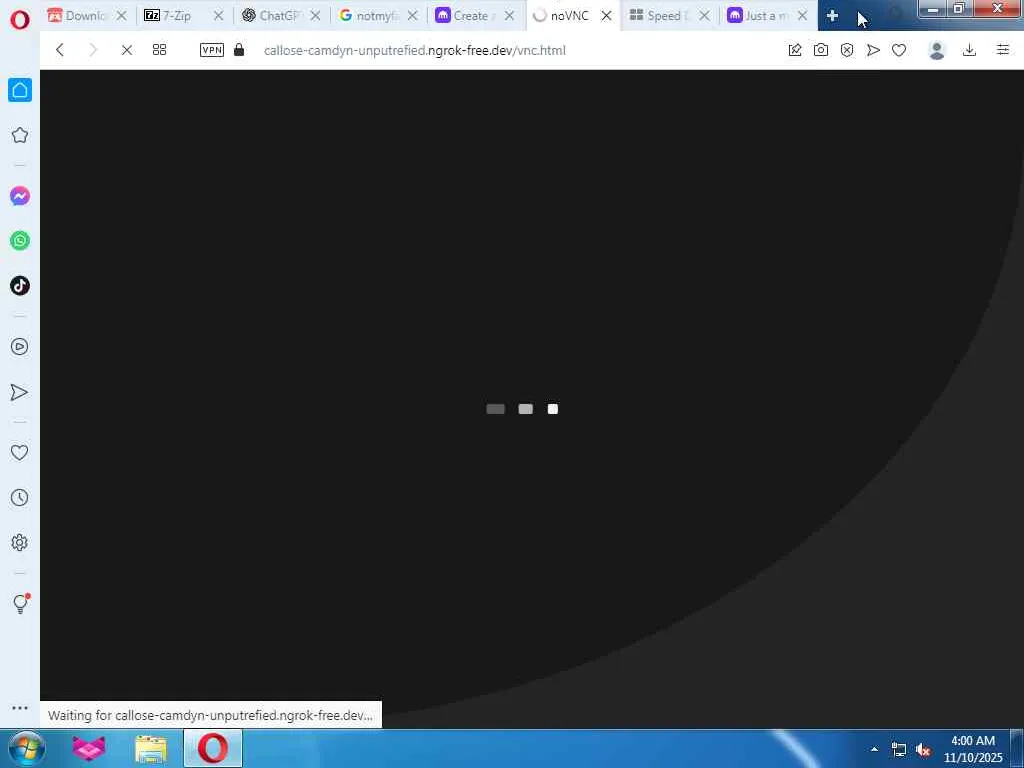The width and height of the screenshot is (1024, 768).
Task: Open Easy Setup sliders menu
Action: tap(1003, 50)
